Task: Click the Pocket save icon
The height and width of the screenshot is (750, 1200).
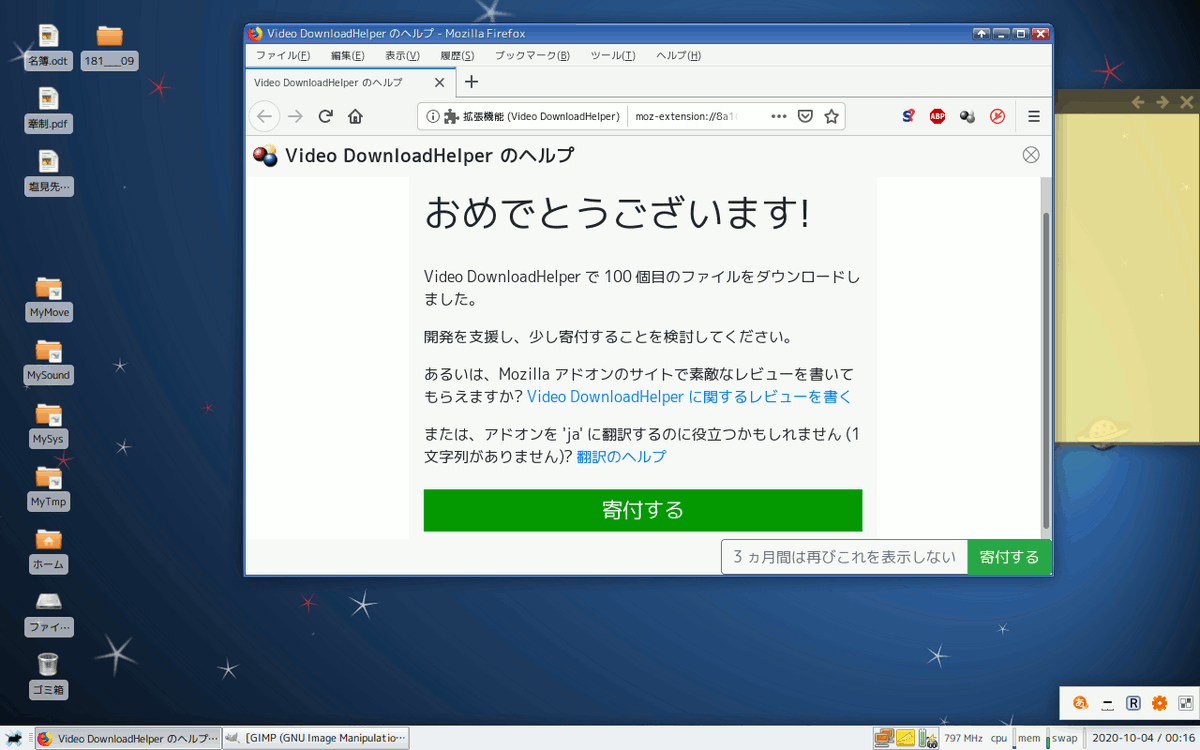Action: [805, 116]
